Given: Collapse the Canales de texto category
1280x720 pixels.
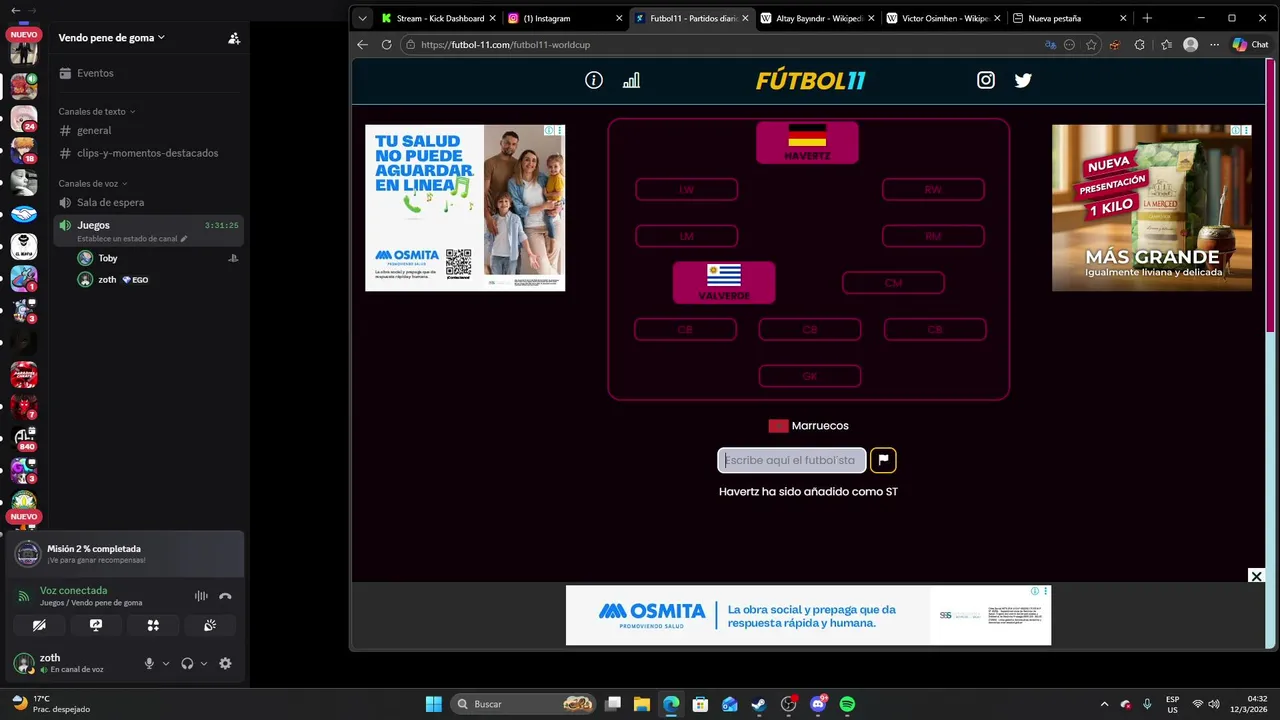Looking at the screenshot, I should [97, 111].
